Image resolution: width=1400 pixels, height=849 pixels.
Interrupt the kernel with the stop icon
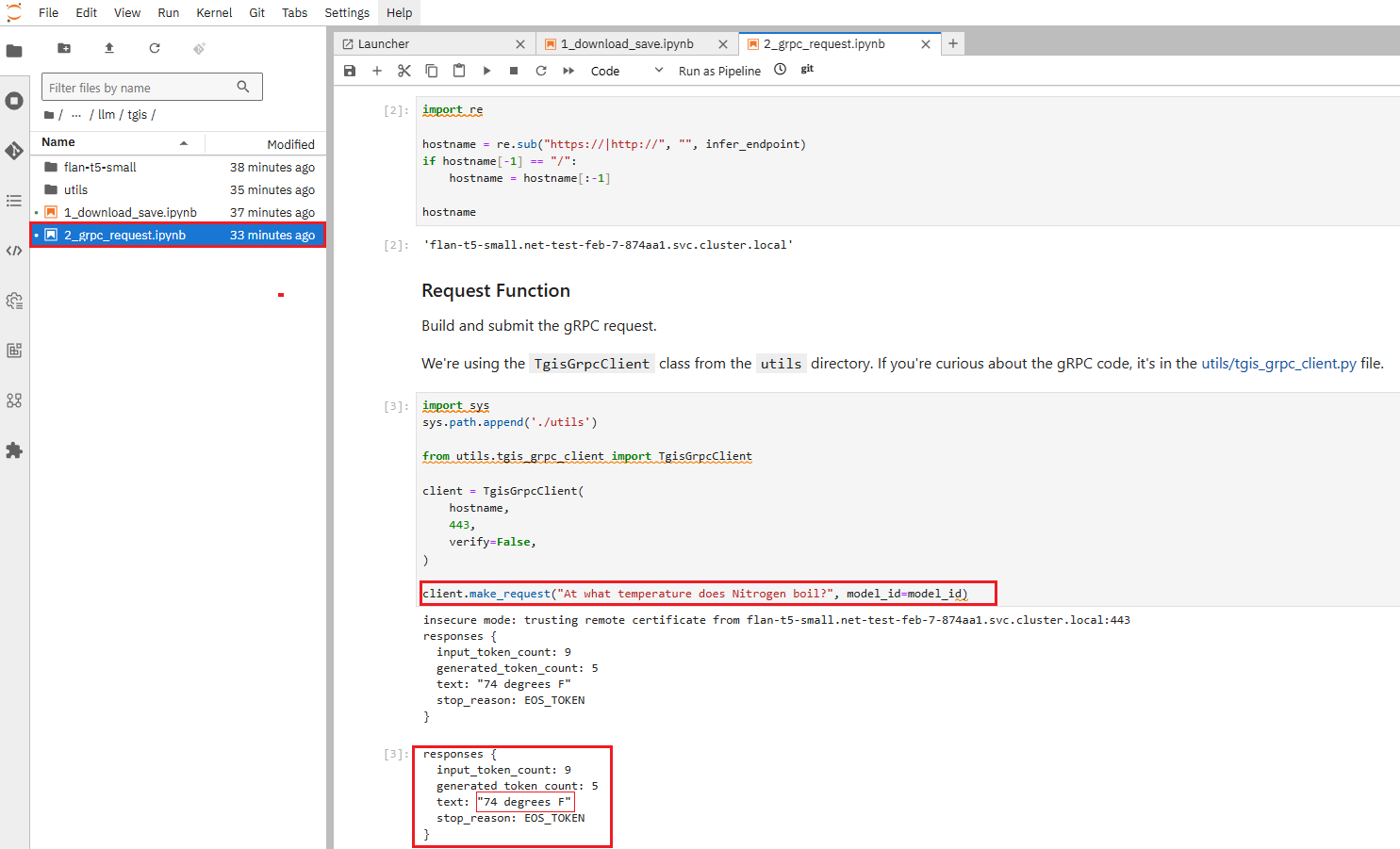tap(514, 71)
